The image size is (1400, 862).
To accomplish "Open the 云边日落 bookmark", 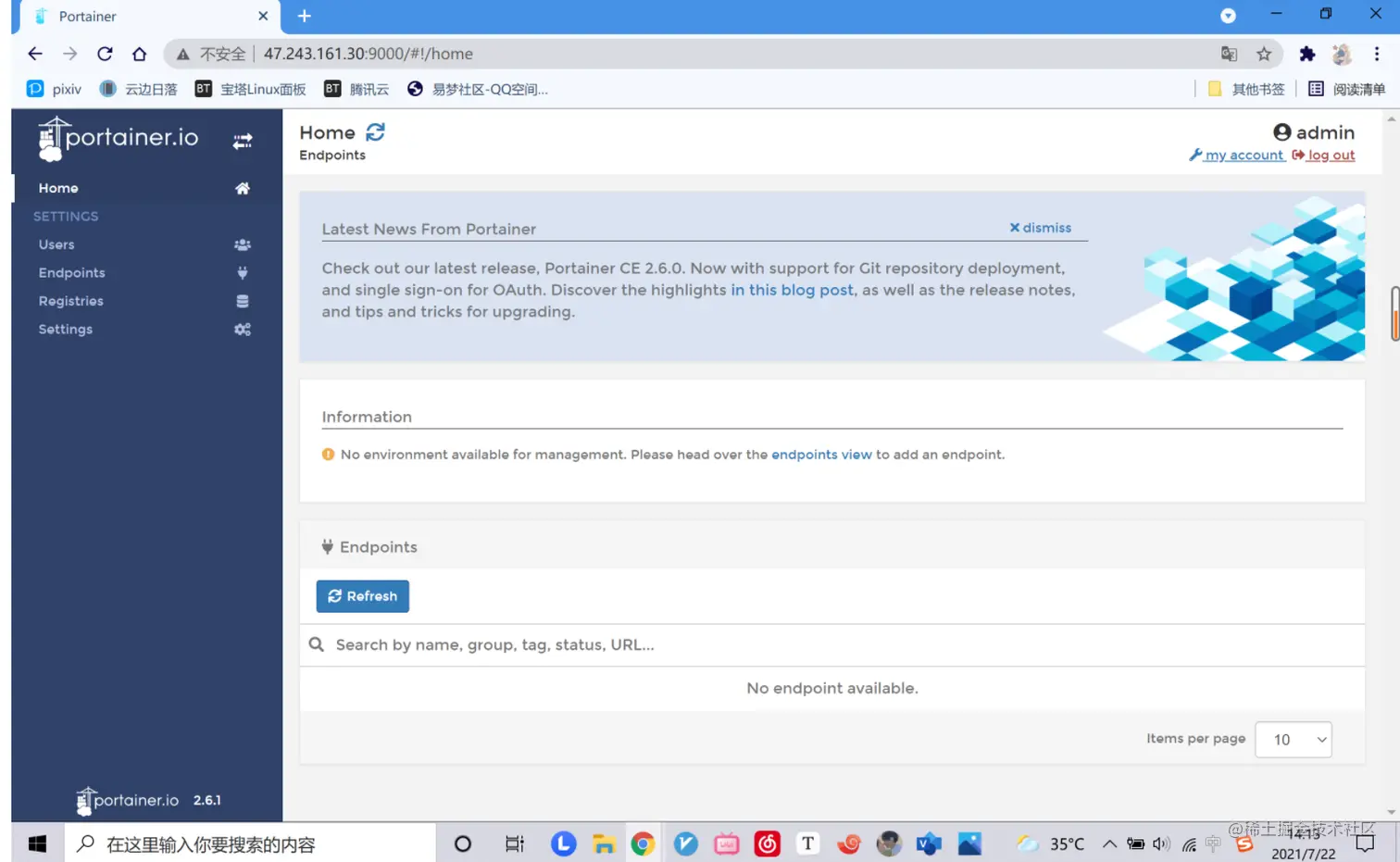I will coord(138,89).
